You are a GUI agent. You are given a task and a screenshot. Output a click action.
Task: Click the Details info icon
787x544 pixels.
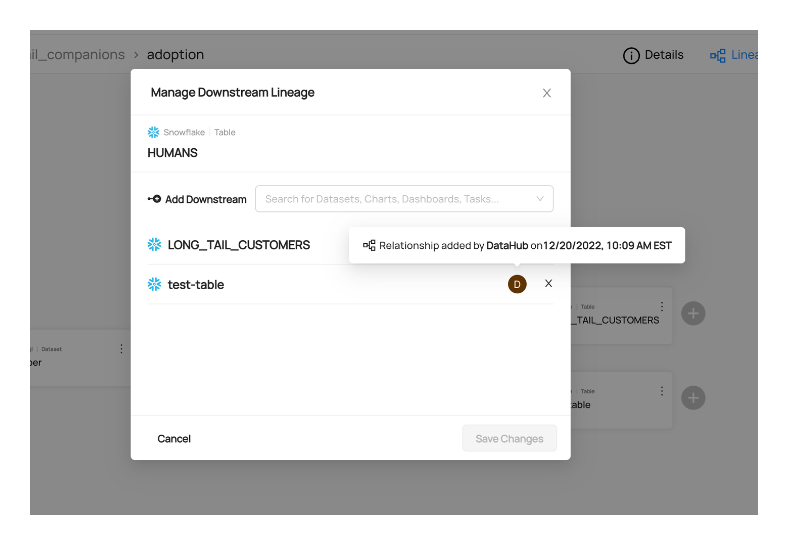tap(631, 55)
